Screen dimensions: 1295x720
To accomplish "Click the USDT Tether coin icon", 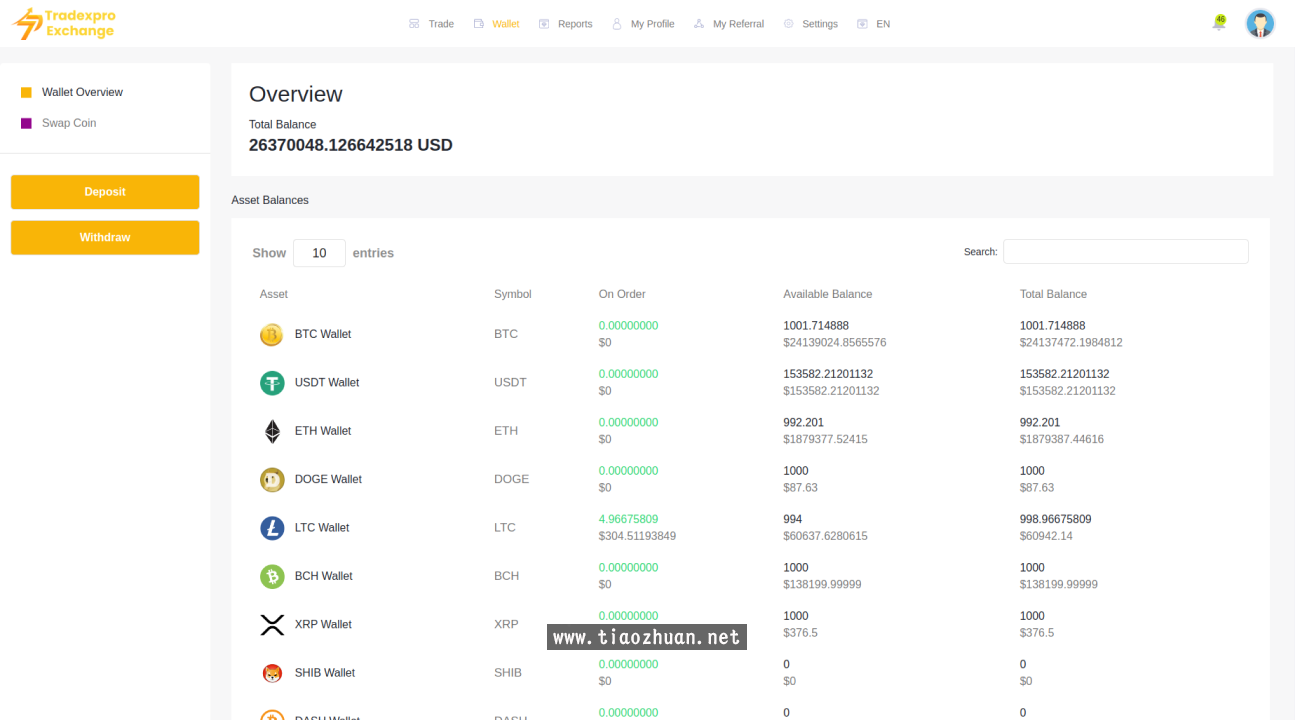I will click(272, 383).
